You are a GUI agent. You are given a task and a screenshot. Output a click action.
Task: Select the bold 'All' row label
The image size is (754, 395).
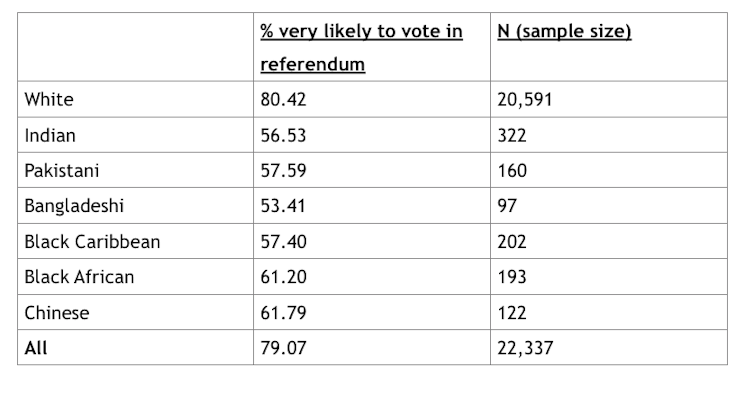(36, 347)
